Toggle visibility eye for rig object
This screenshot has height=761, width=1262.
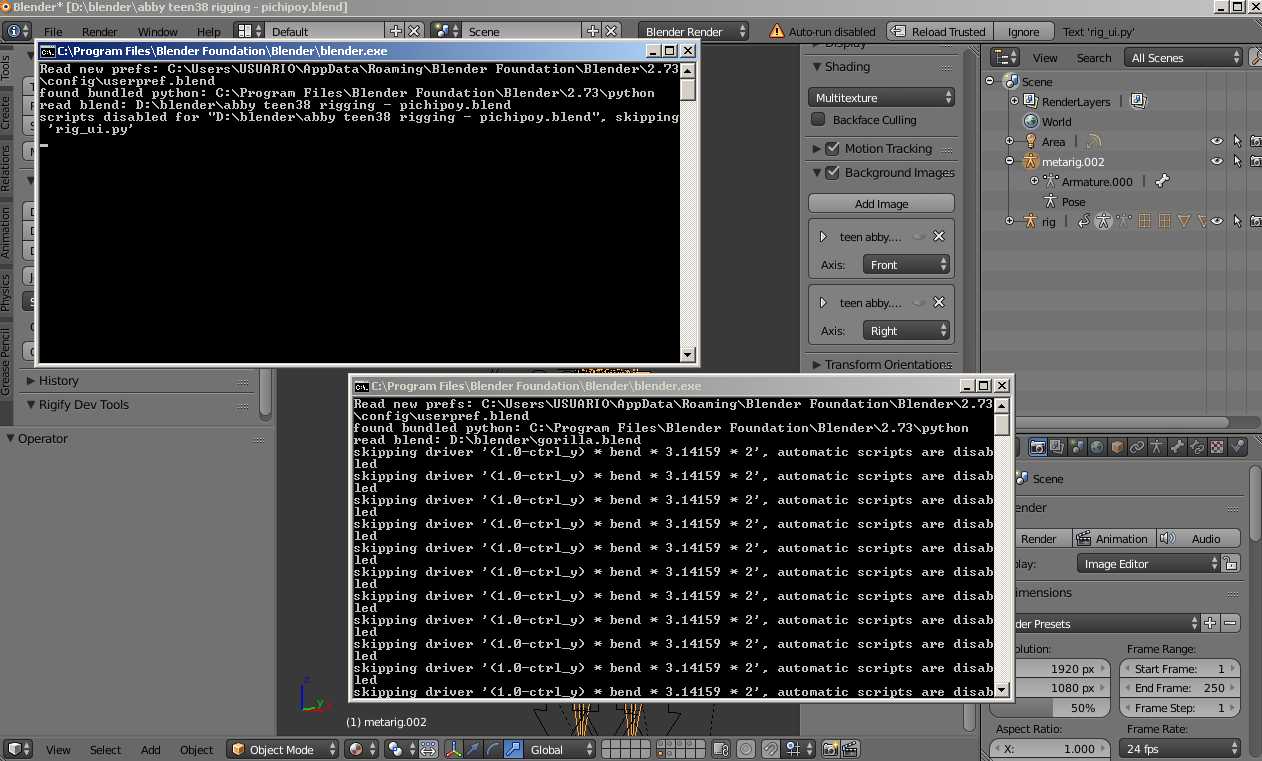(1217, 222)
